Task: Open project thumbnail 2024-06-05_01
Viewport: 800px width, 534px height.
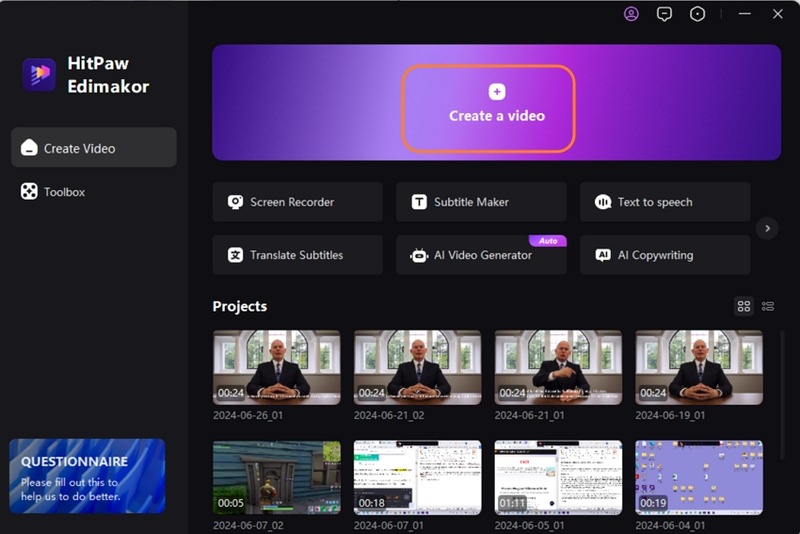Action: (x=558, y=478)
